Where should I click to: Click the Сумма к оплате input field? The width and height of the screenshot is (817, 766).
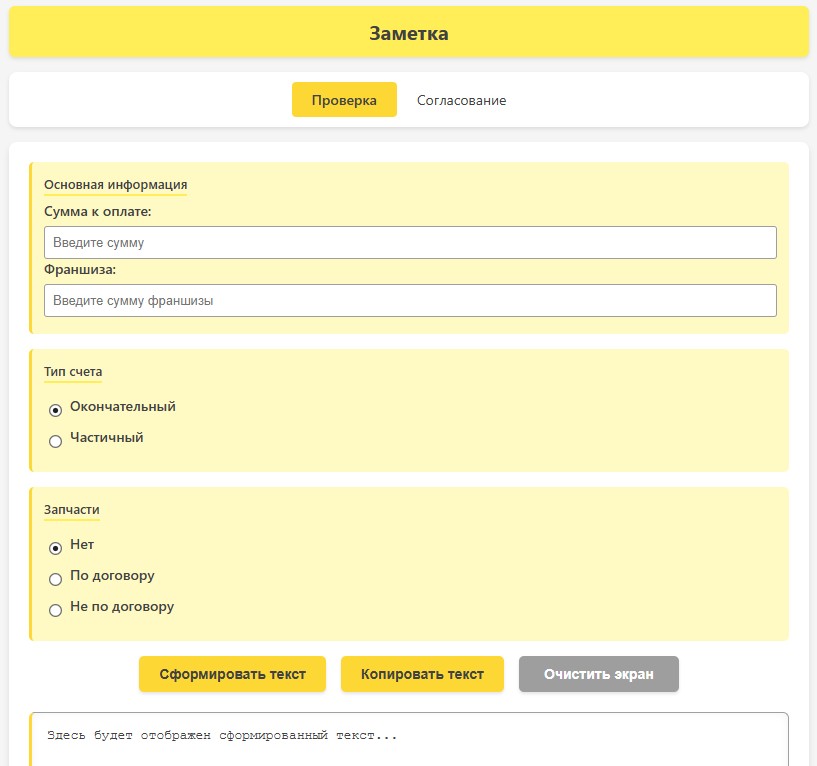click(410, 243)
